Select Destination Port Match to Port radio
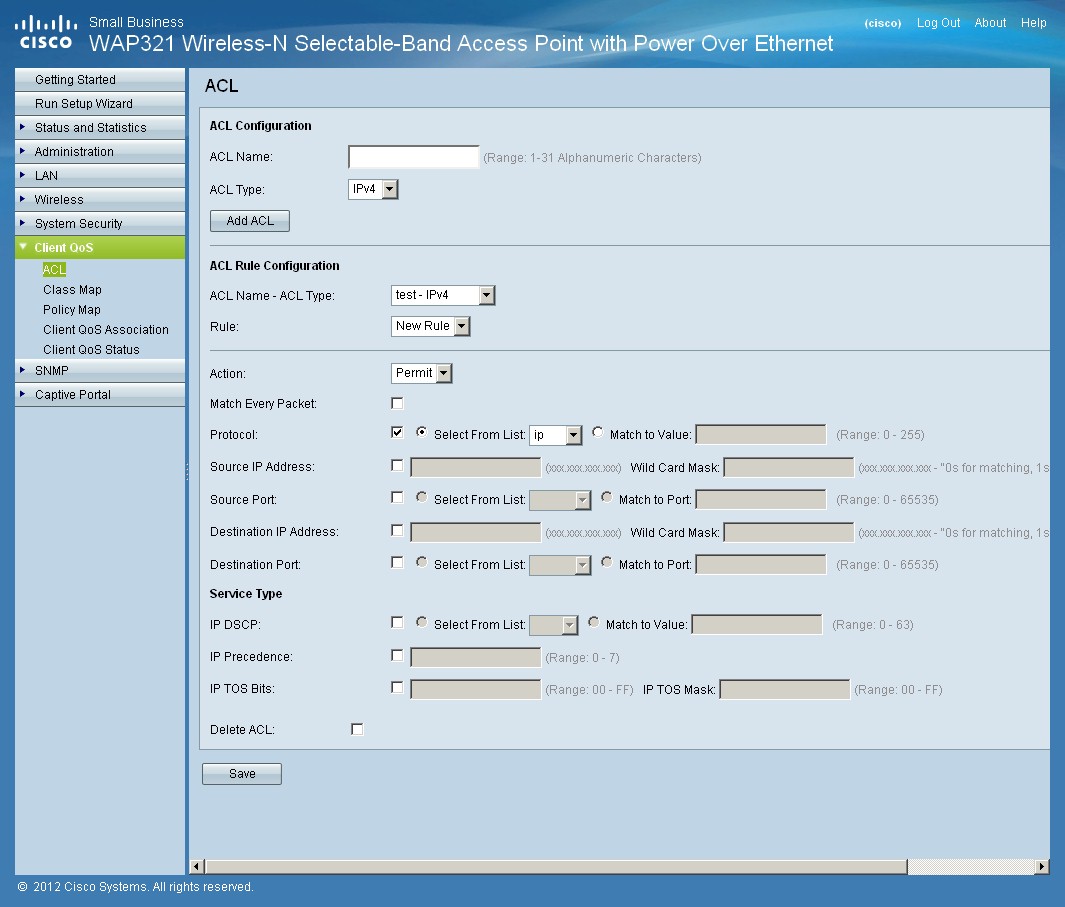Image resolution: width=1065 pixels, height=907 pixels. (607, 563)
